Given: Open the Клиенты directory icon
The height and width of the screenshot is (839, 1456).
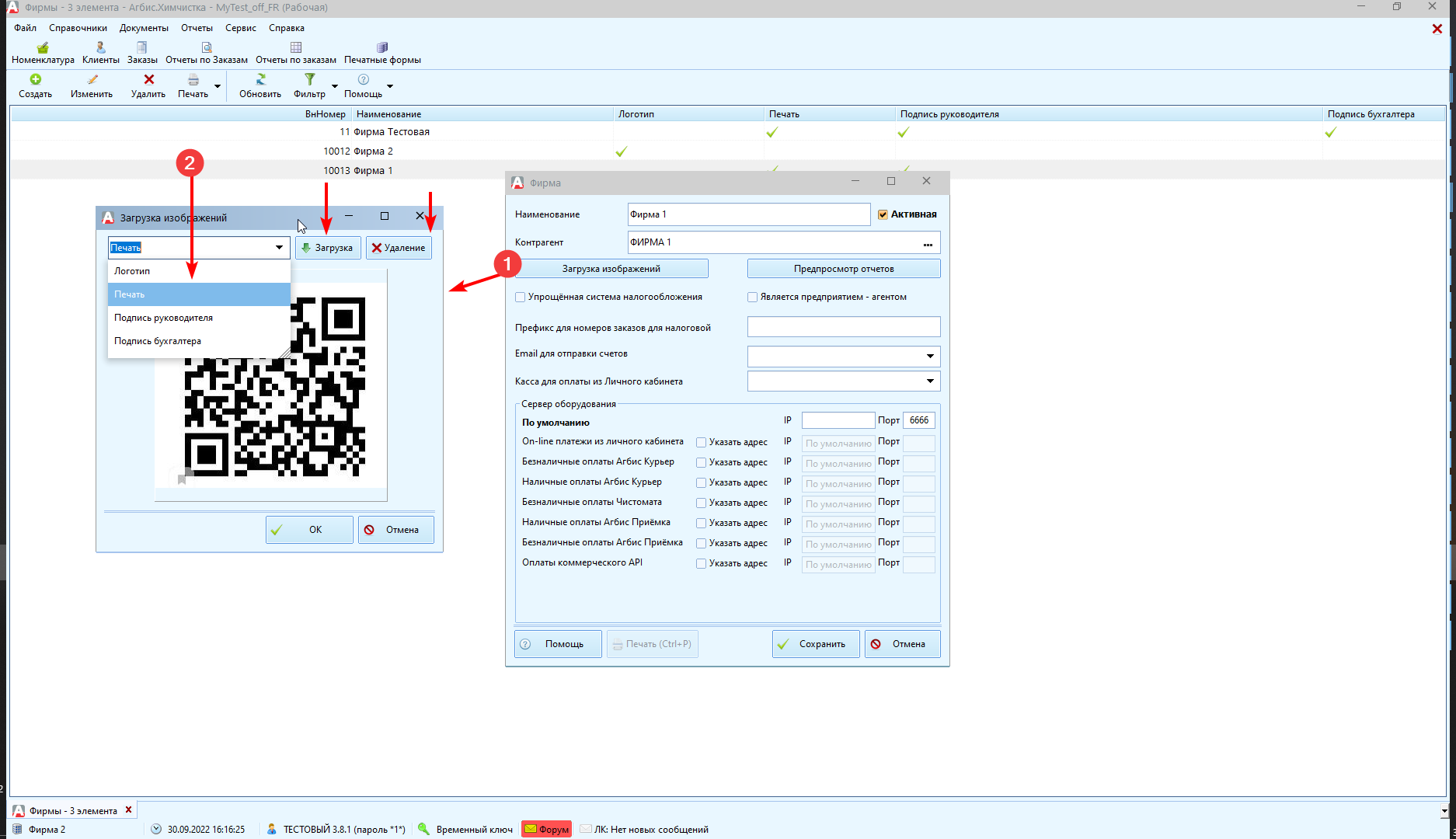Looking at the screenshot, I should [x=100, y=47].
